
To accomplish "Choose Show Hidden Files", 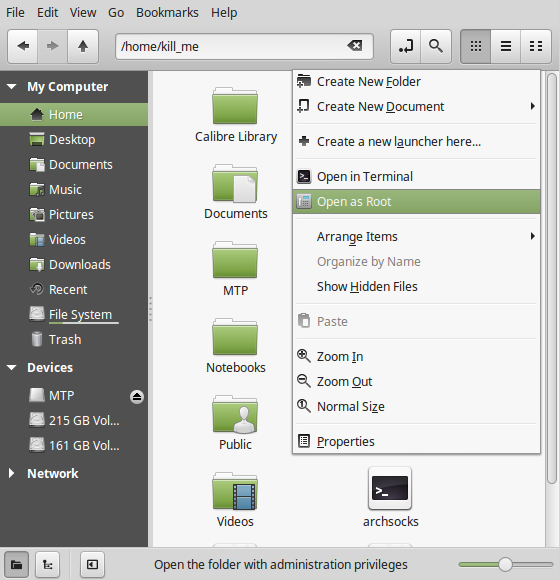I will click(x=416, y=287).
